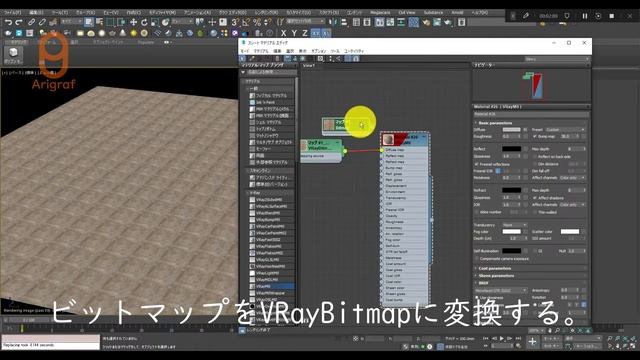Open the Civil View menu

(407, 13)
